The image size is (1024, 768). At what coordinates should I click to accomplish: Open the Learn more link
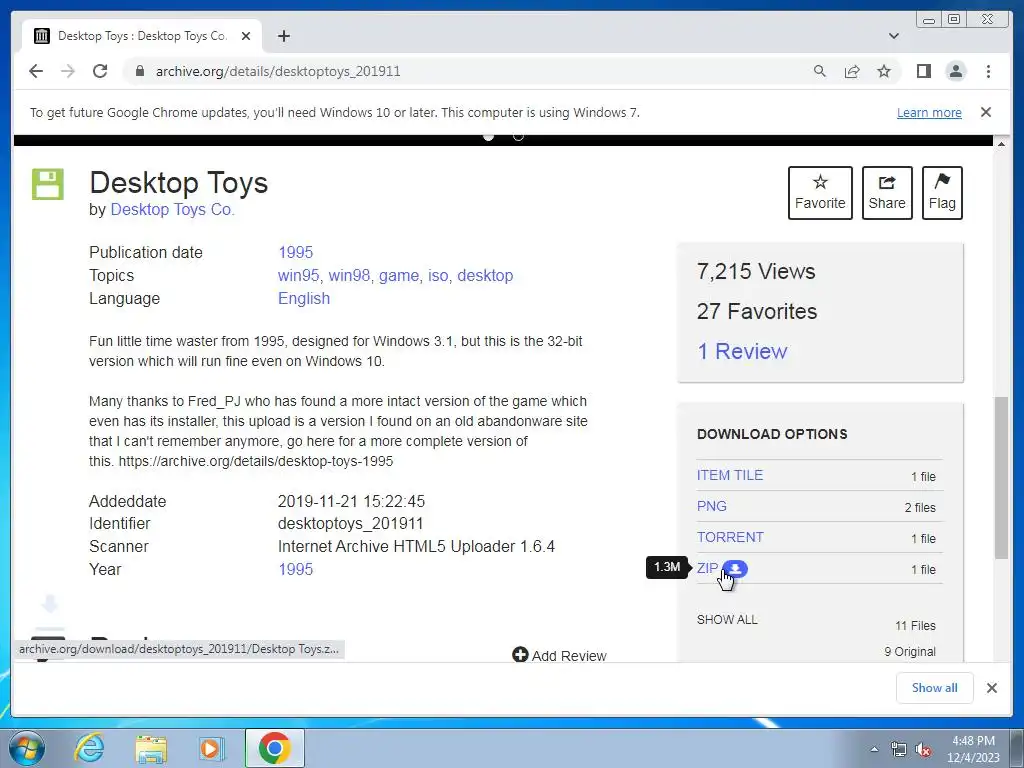click(x=929, y=112)
